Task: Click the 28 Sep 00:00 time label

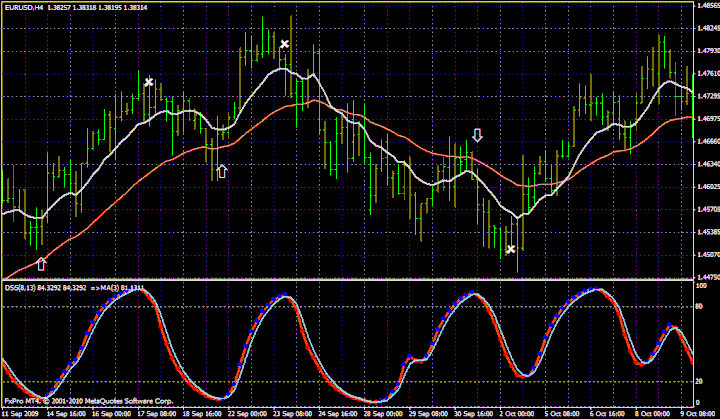Action: [383, 413]
